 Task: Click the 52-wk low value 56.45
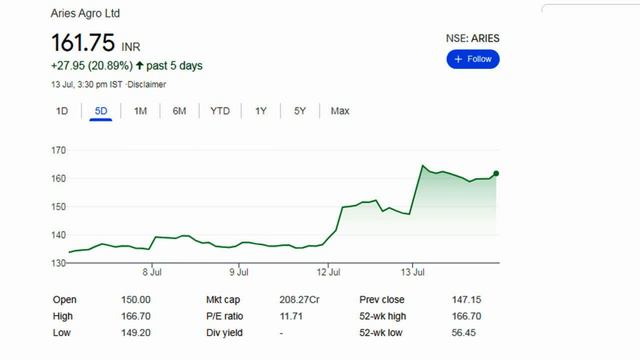tap(464, 333)
